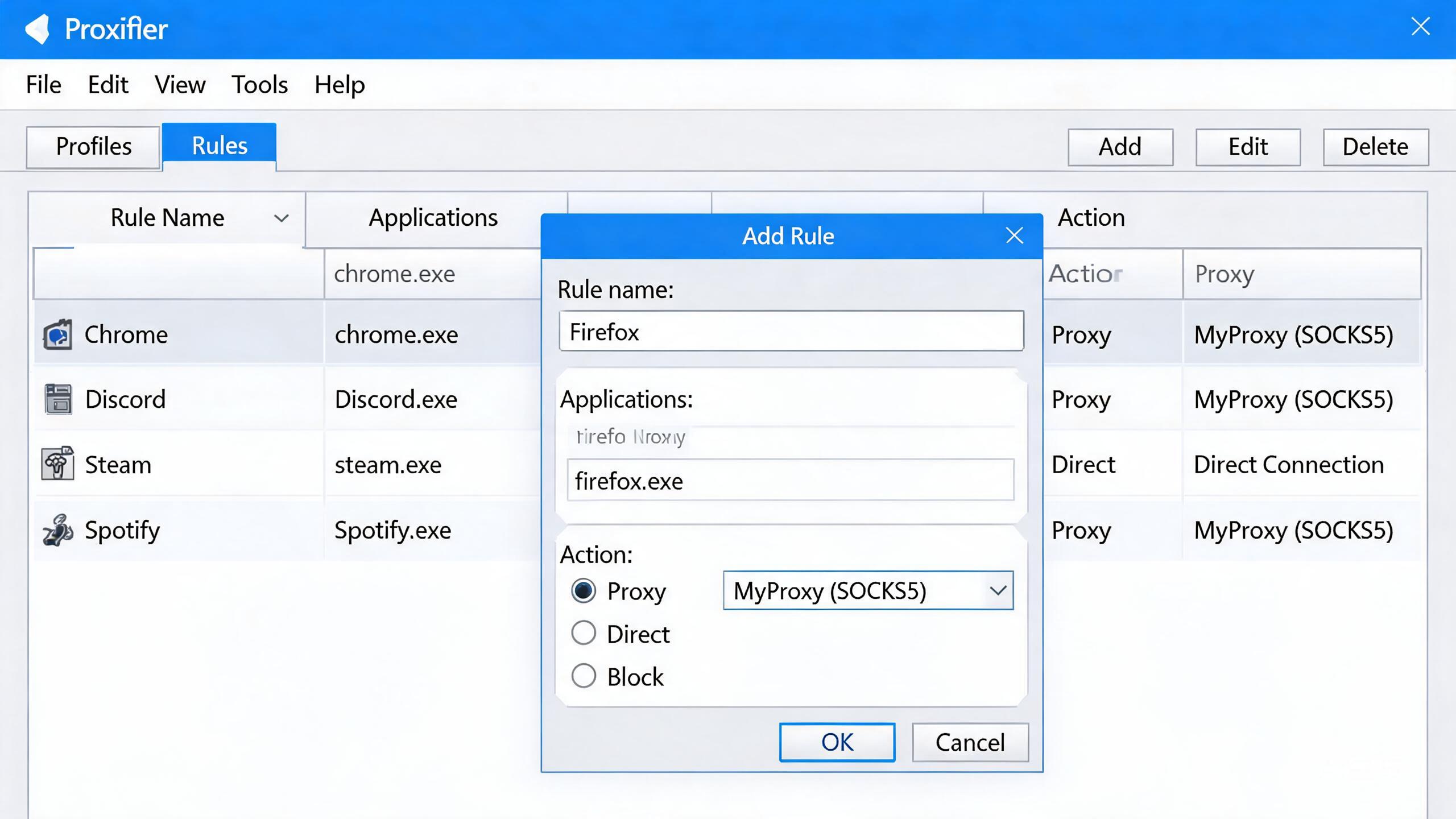Image resolution: width=1456 pixels, height=819 pixels.
Task: Click the Proxy action cell in Discord row
Action: [1081, 400]
